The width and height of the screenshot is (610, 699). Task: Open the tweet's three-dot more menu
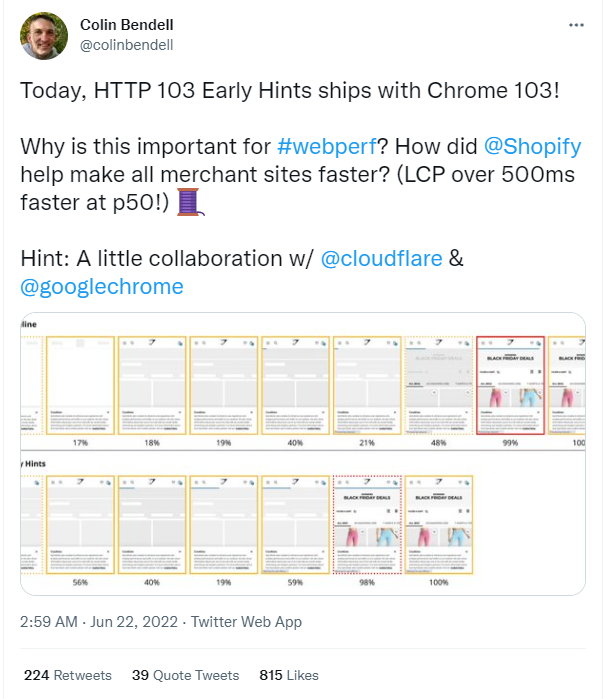coord(576,25)
